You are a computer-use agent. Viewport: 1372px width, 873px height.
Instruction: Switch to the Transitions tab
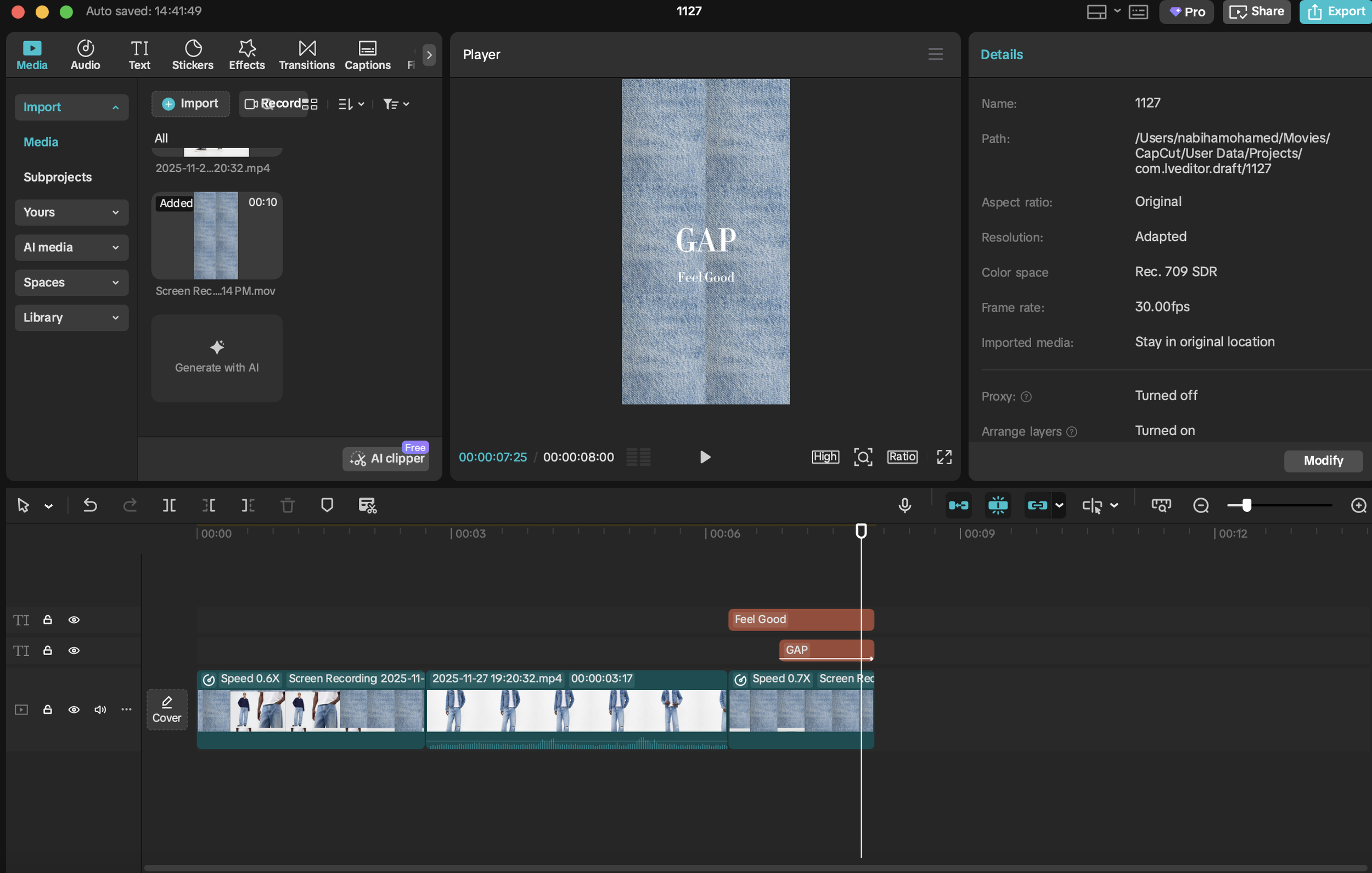(307, 55)
